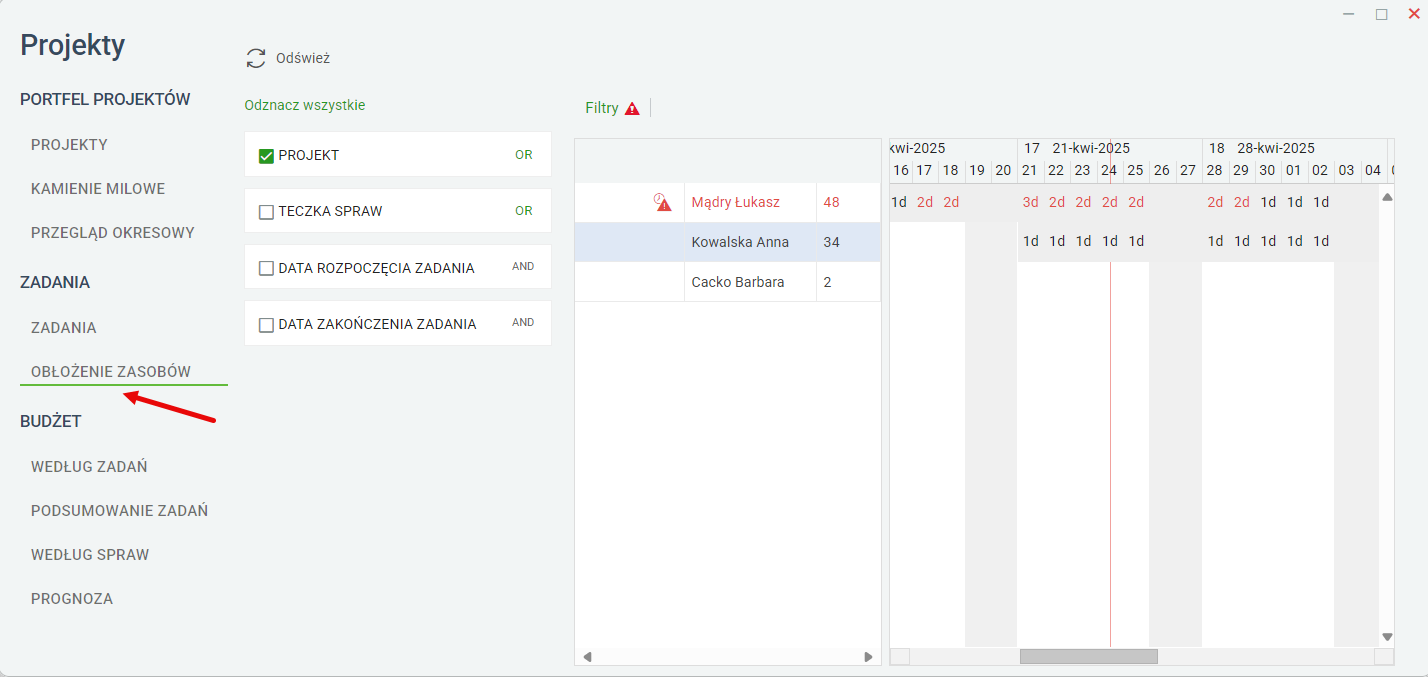Click the Odznacz wszystkie link
This screenshot has height=677, width=1428.
coord(305,104)
